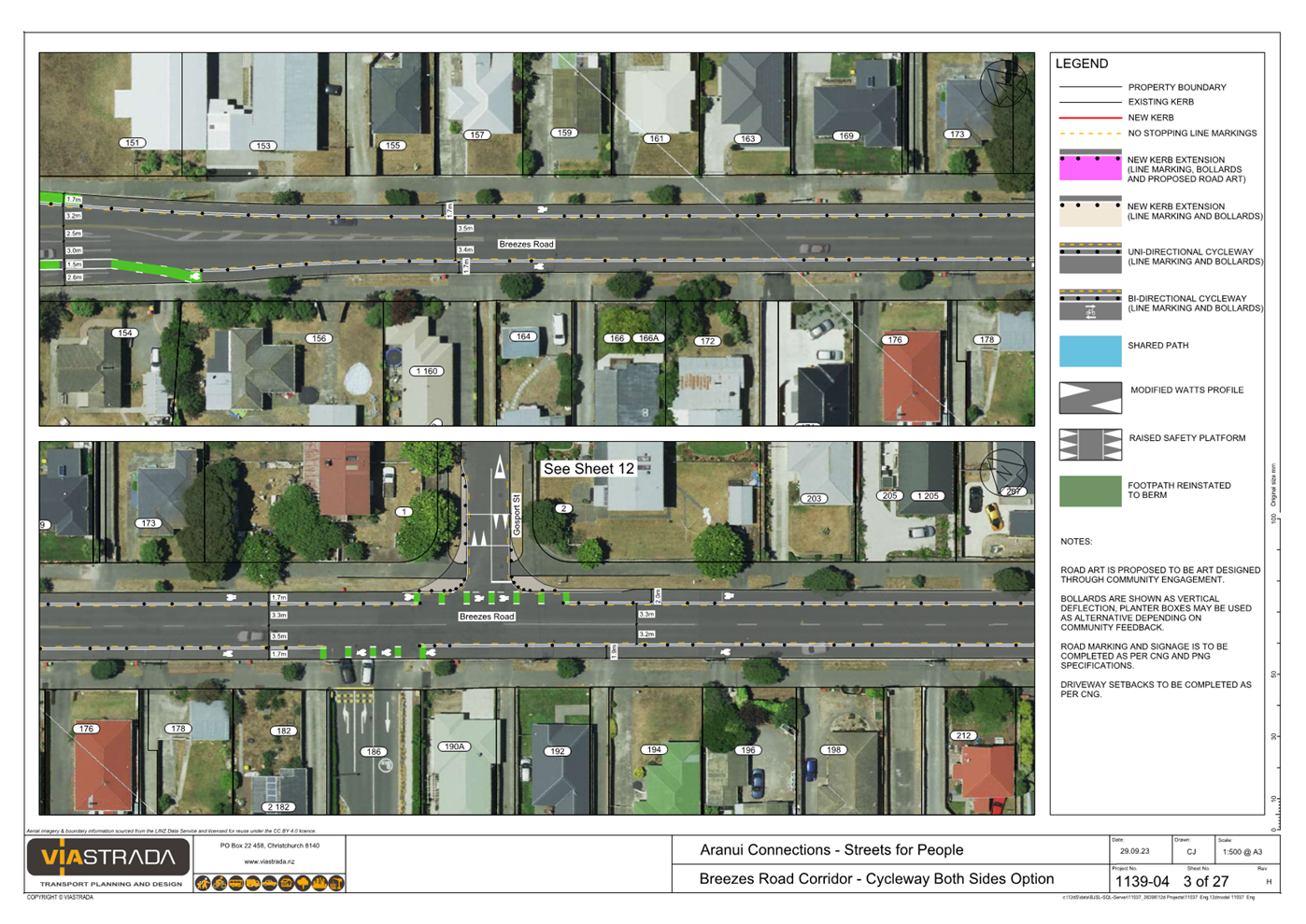Open the www.viastrada.nz website link
This screenshot has height=924, width=1306.
tap(268, 862)
